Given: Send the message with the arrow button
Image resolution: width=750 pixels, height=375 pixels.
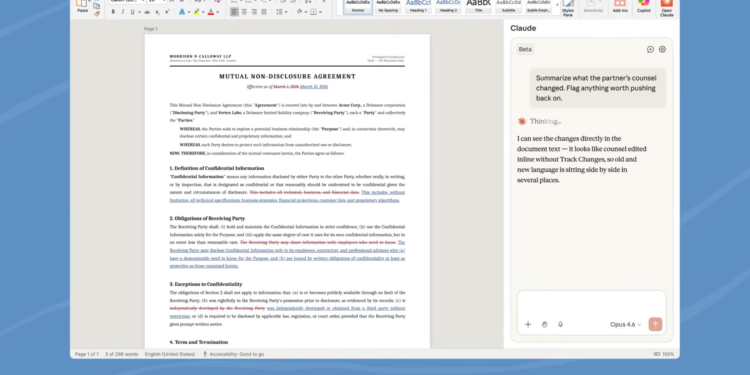Looking at the screenshot, I should pyautogui.click(x=655, y=324).
